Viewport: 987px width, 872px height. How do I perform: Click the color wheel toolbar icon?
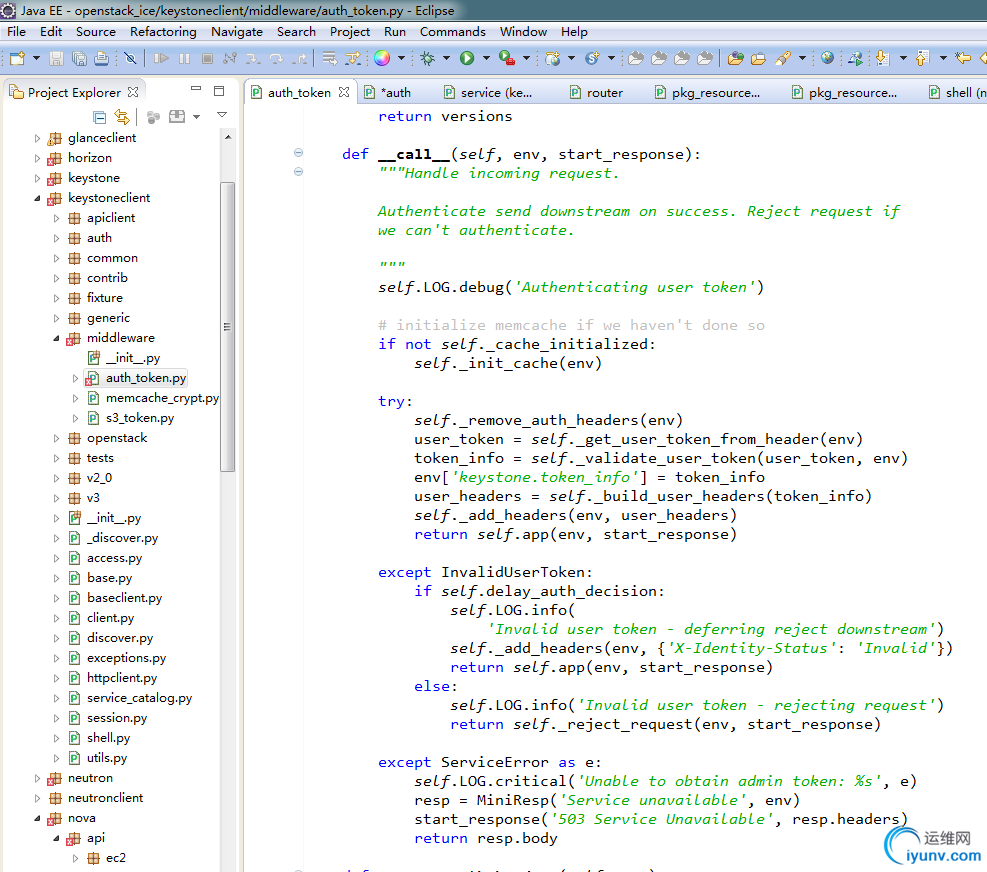[382, 58]
